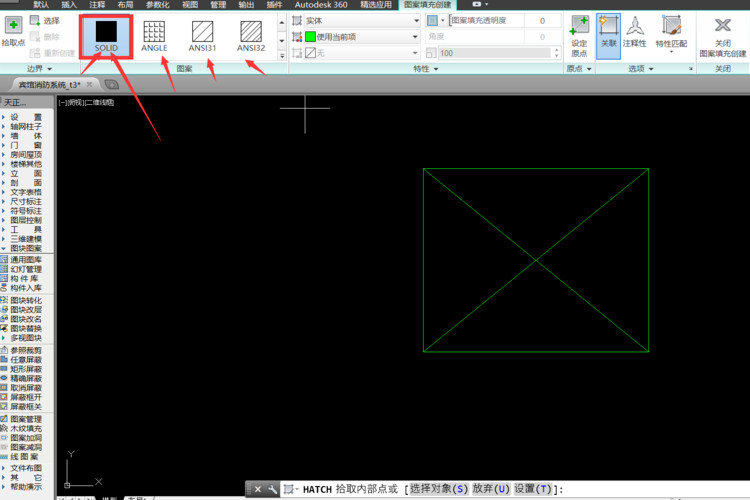
Task: Click the 关闭图案填充创建 close icon
Action: tap(722, 25)
